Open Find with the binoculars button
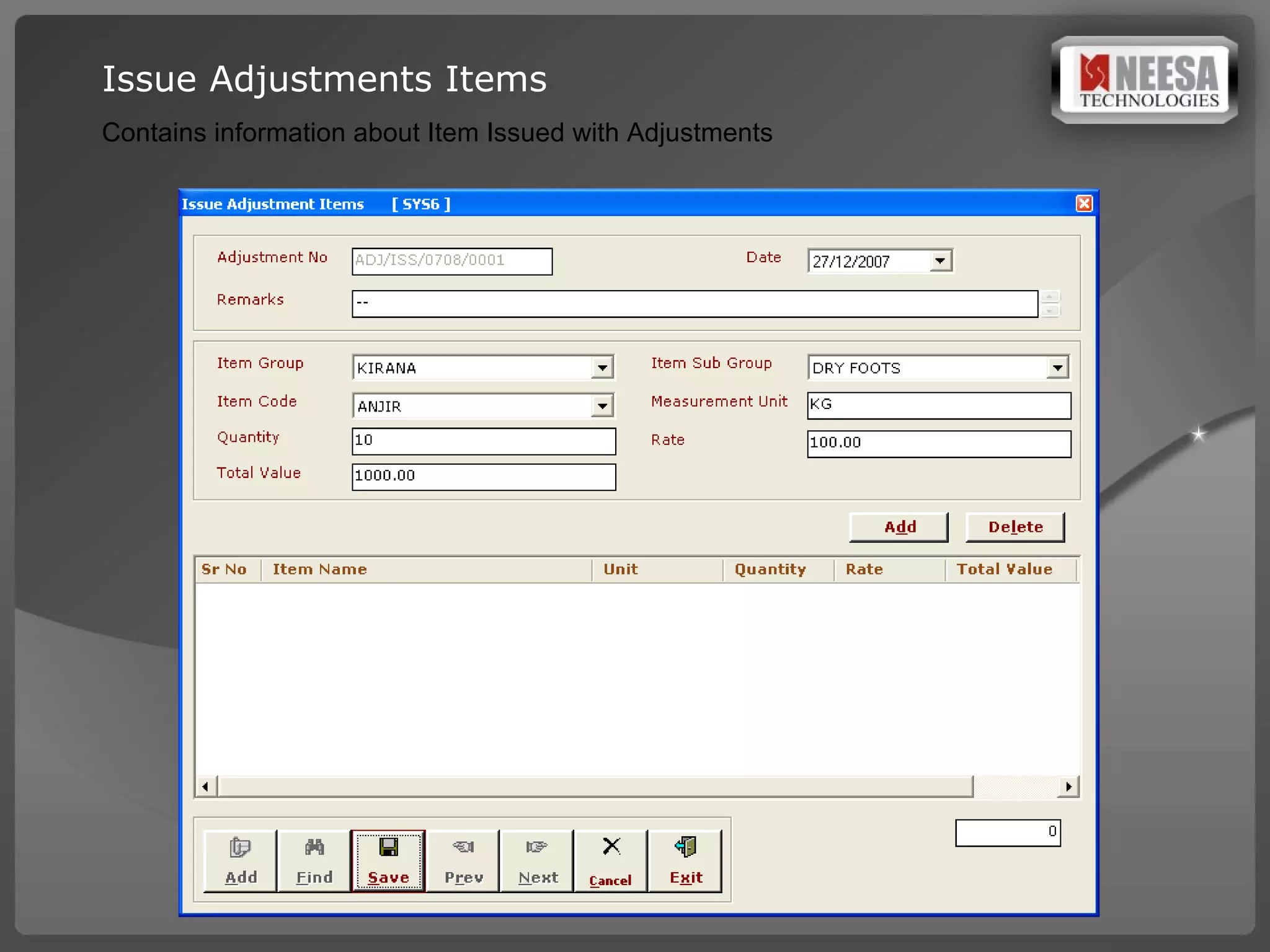The width and height of the screenshot is (1270, 952). pos(314,860)
